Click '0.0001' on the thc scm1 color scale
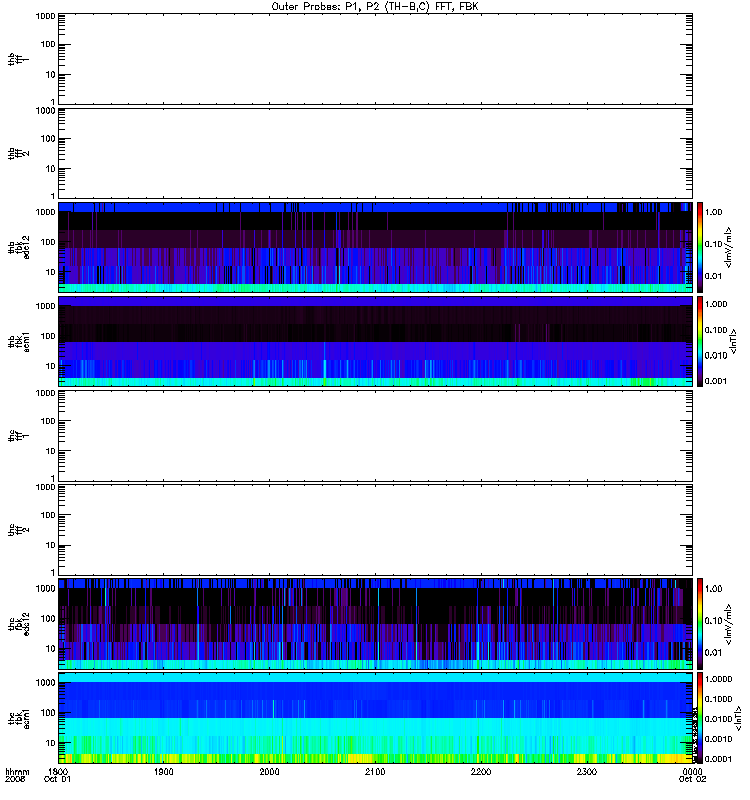This screenshot has width=750, height=800. tap(718, 759)
